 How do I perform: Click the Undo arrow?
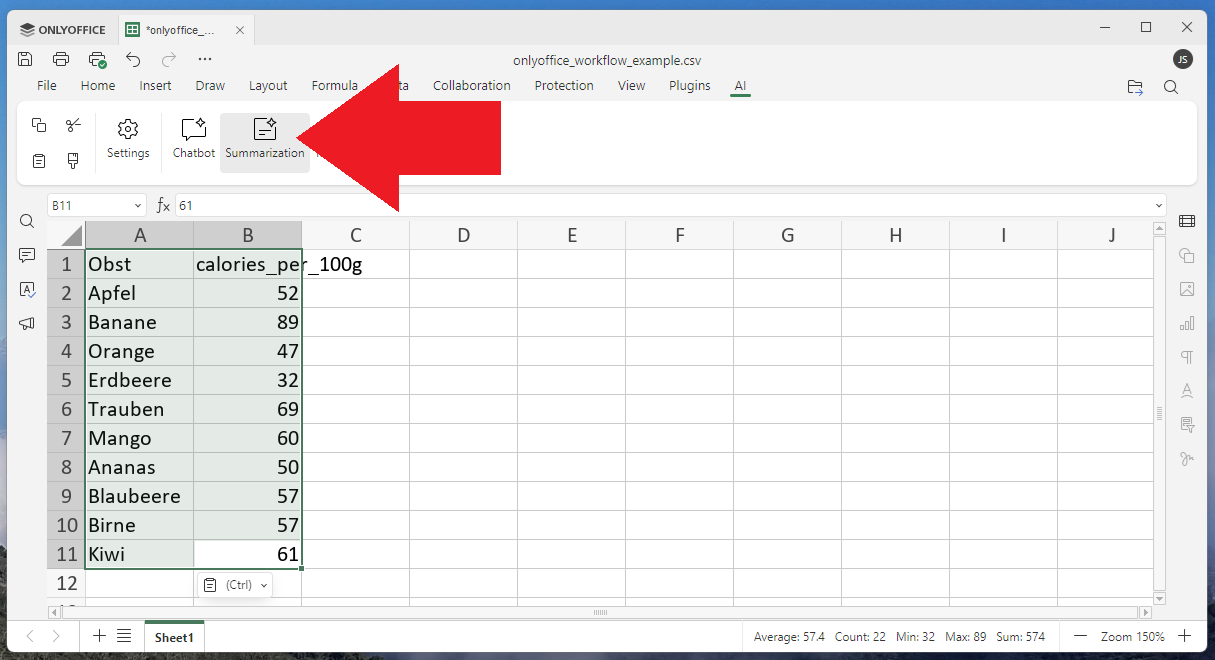coord(133,59)
